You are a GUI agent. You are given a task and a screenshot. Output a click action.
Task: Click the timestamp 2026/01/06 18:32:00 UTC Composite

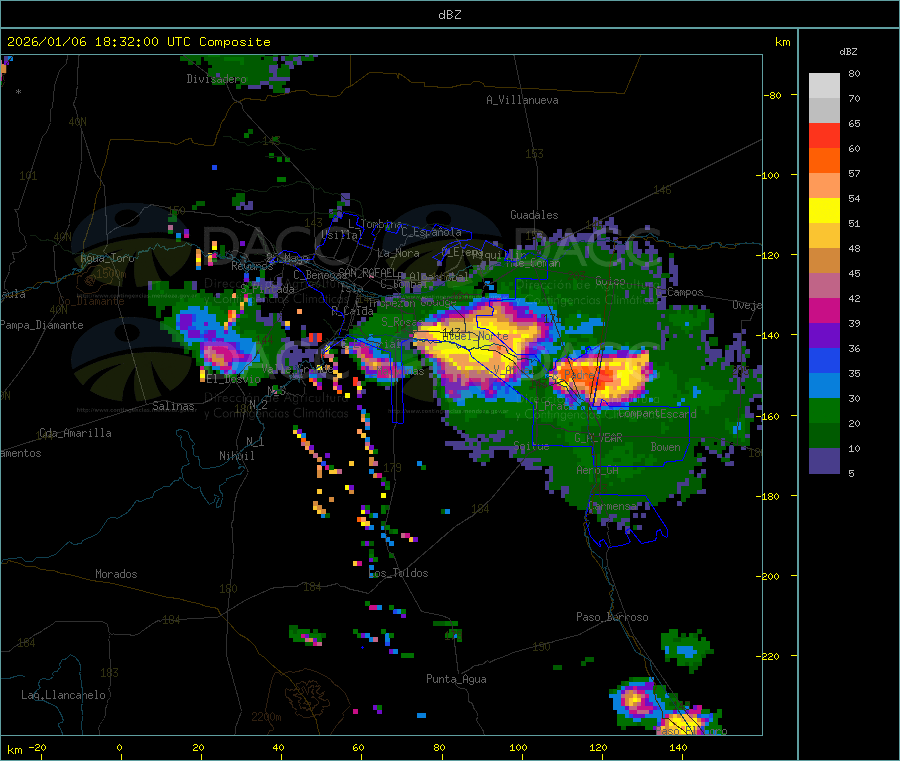(x=138, y=42)
